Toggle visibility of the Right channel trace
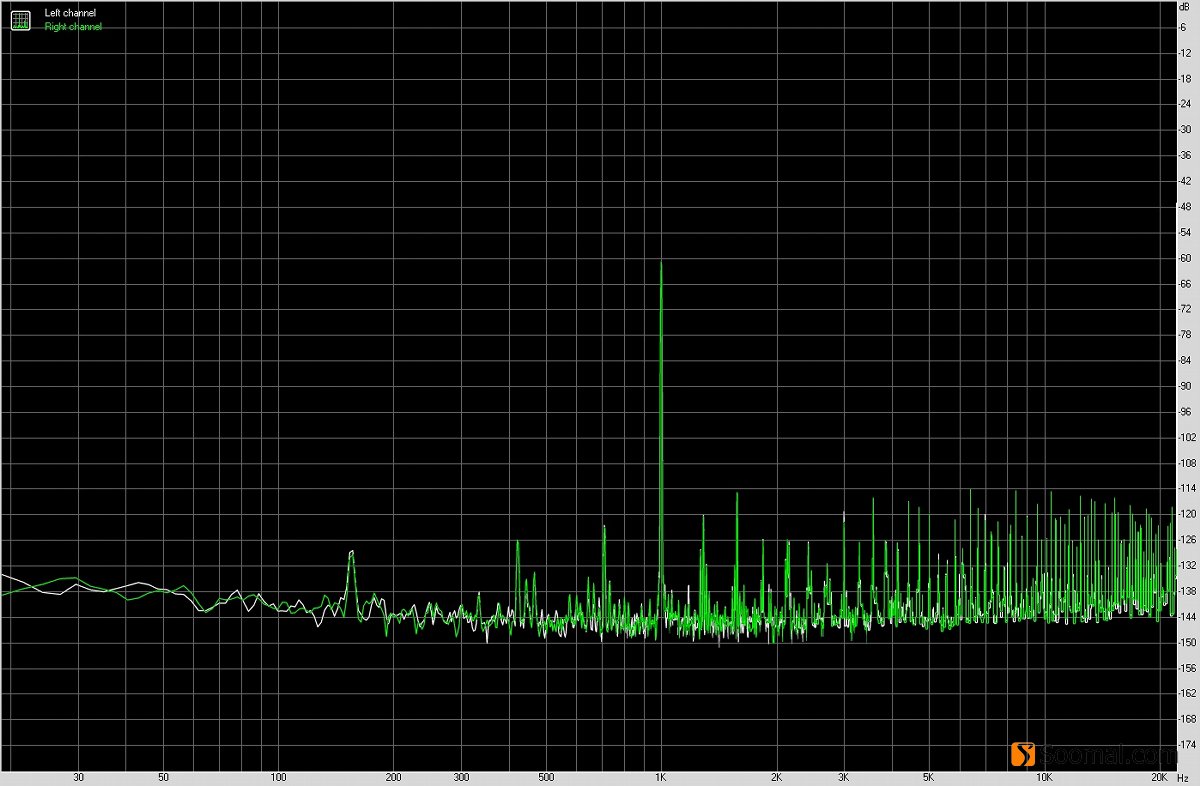 tap(72, 26)
